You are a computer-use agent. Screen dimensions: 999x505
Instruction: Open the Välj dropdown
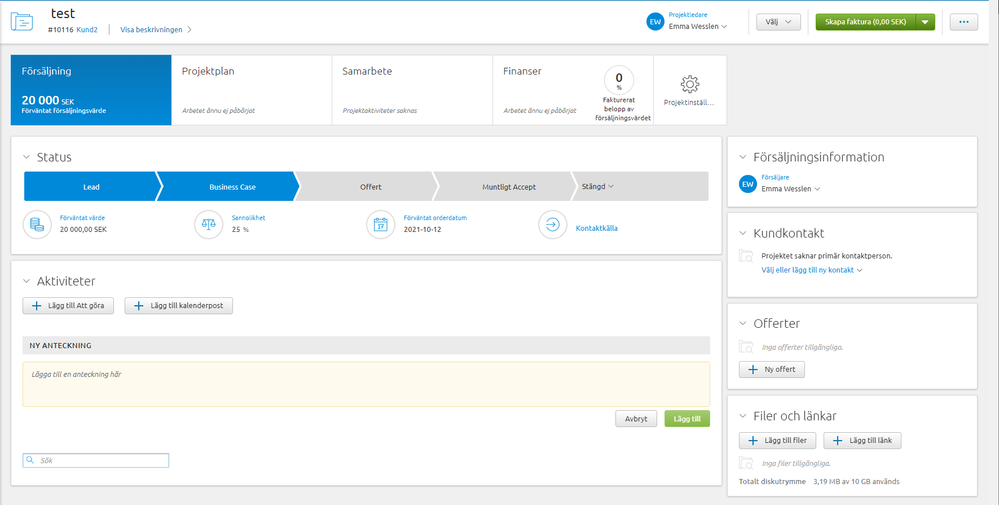tap(779, 22)
